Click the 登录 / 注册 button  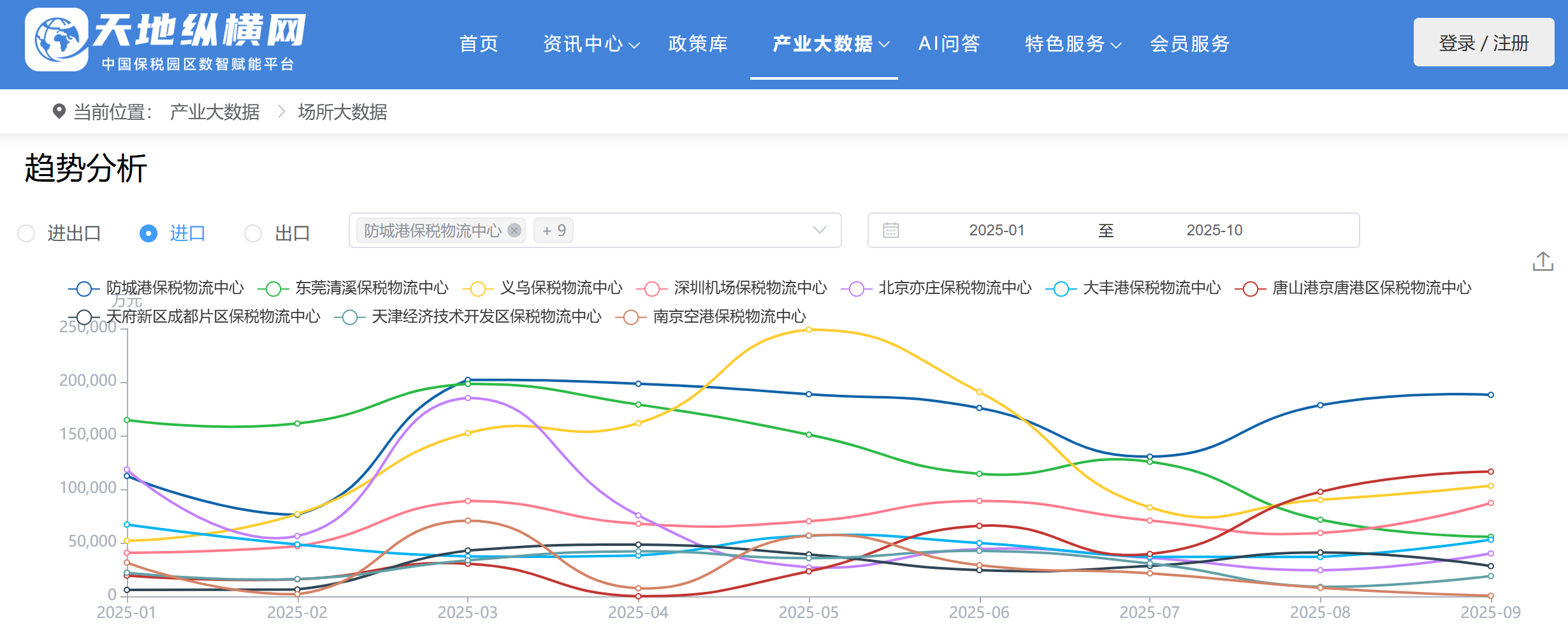click(x=1483, y=43)
